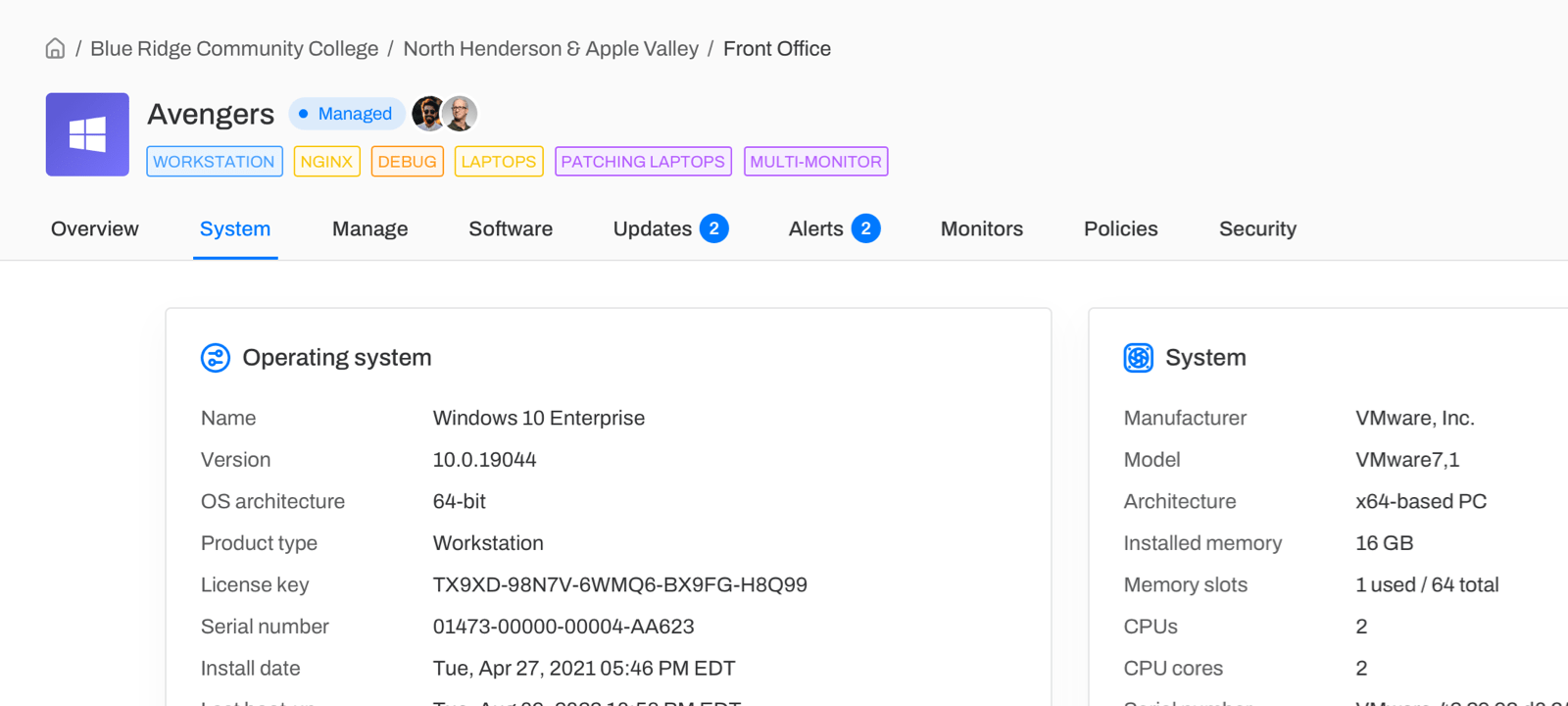The image size is (1568, 706).
Task: Open the Alerts tab
Action: pos(834,228)
